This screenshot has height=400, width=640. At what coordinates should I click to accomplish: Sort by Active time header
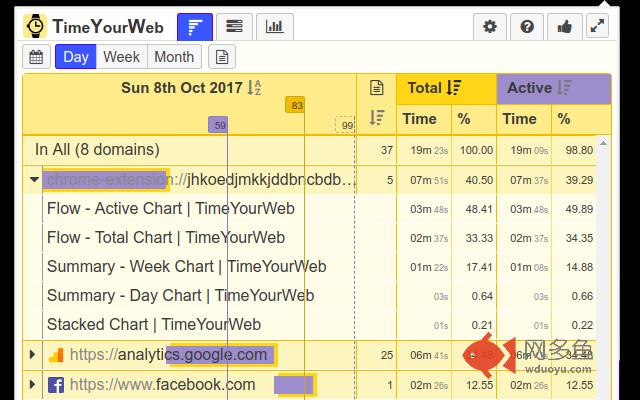554,88
